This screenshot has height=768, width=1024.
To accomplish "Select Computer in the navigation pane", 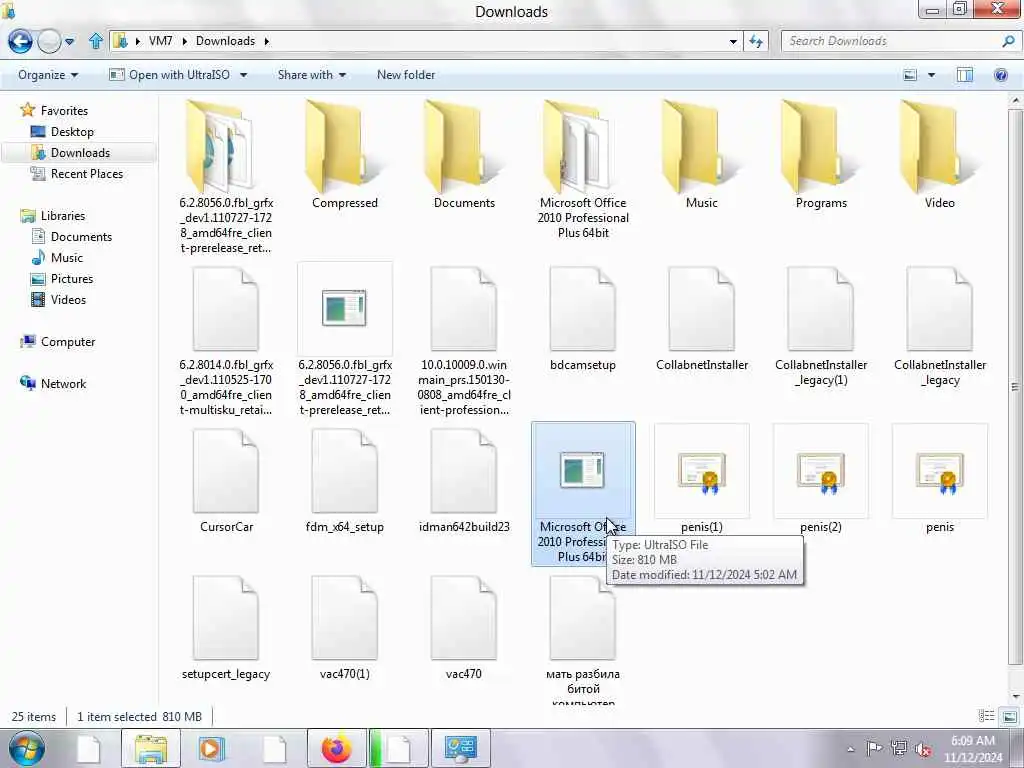I will point(59,342).
